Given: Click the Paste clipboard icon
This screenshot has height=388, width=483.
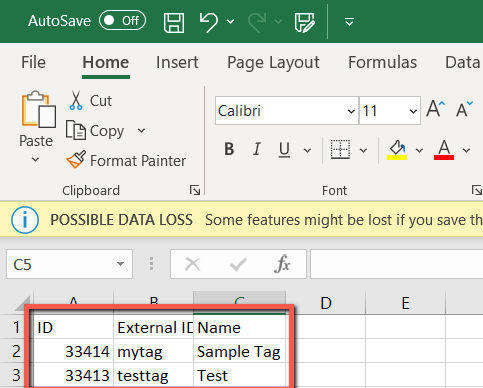Looking at the screenshot, I should tap(38, 109).
